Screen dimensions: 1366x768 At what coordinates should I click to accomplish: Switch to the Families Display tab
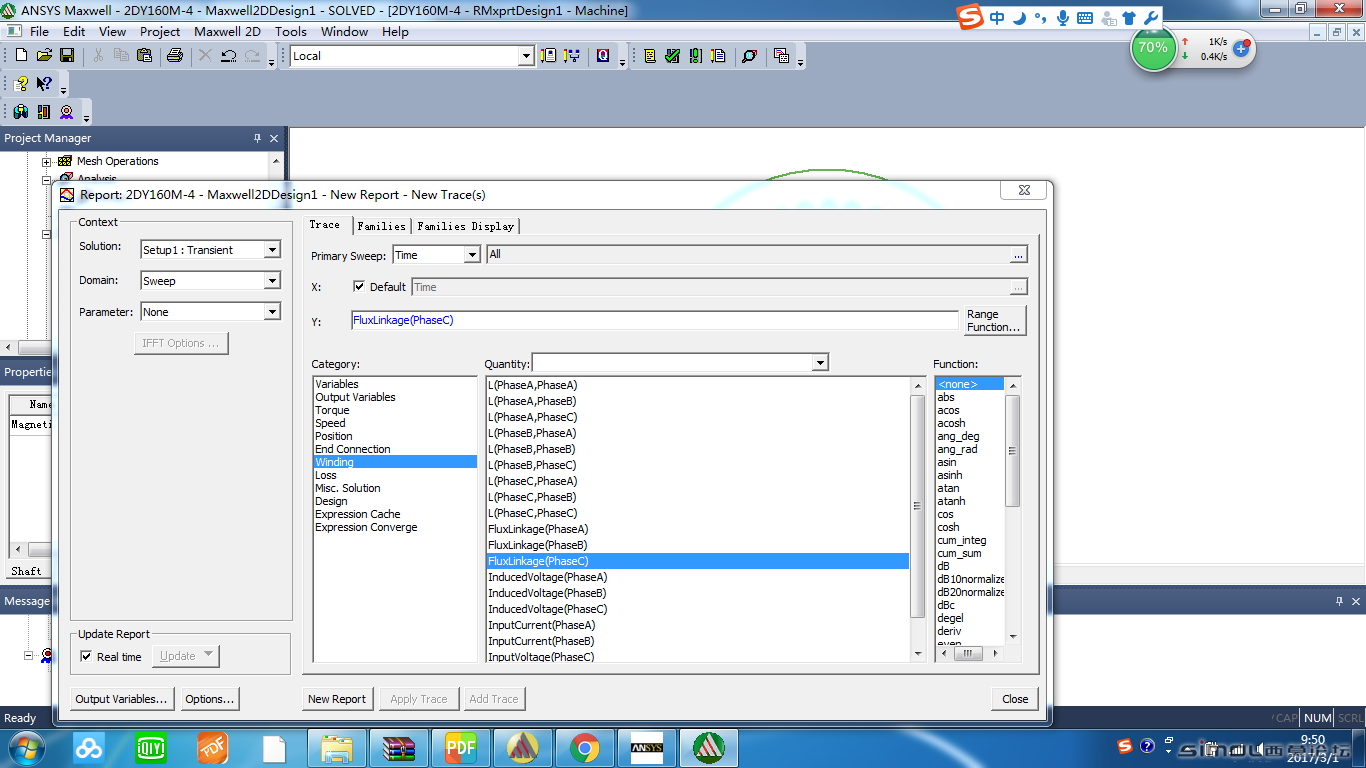pos(466,226)
